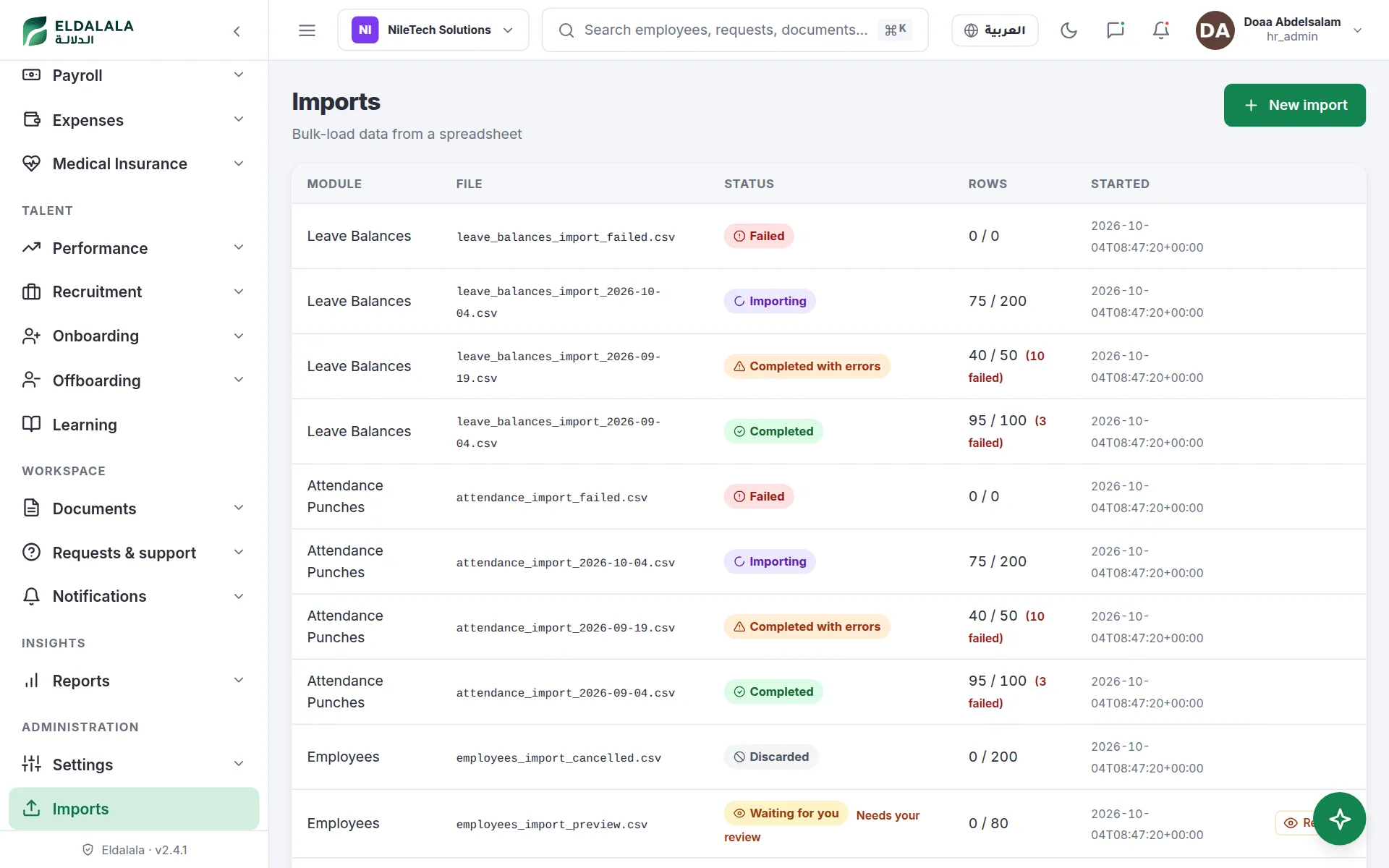
Task: Click the Performance trend icon
Action: click(x=31, y=248)
